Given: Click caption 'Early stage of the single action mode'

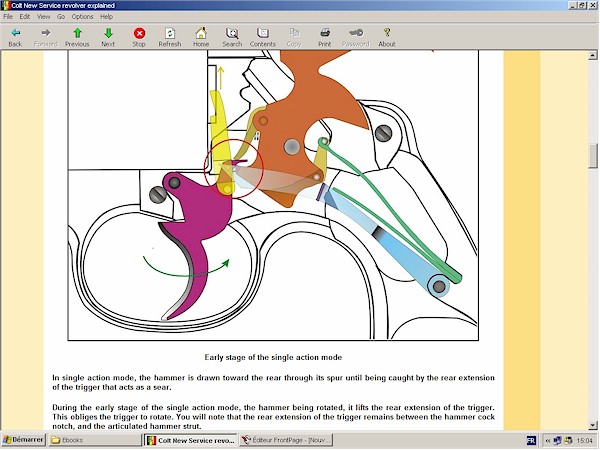Looking at the screenshot, I should (x=273, y=357).
